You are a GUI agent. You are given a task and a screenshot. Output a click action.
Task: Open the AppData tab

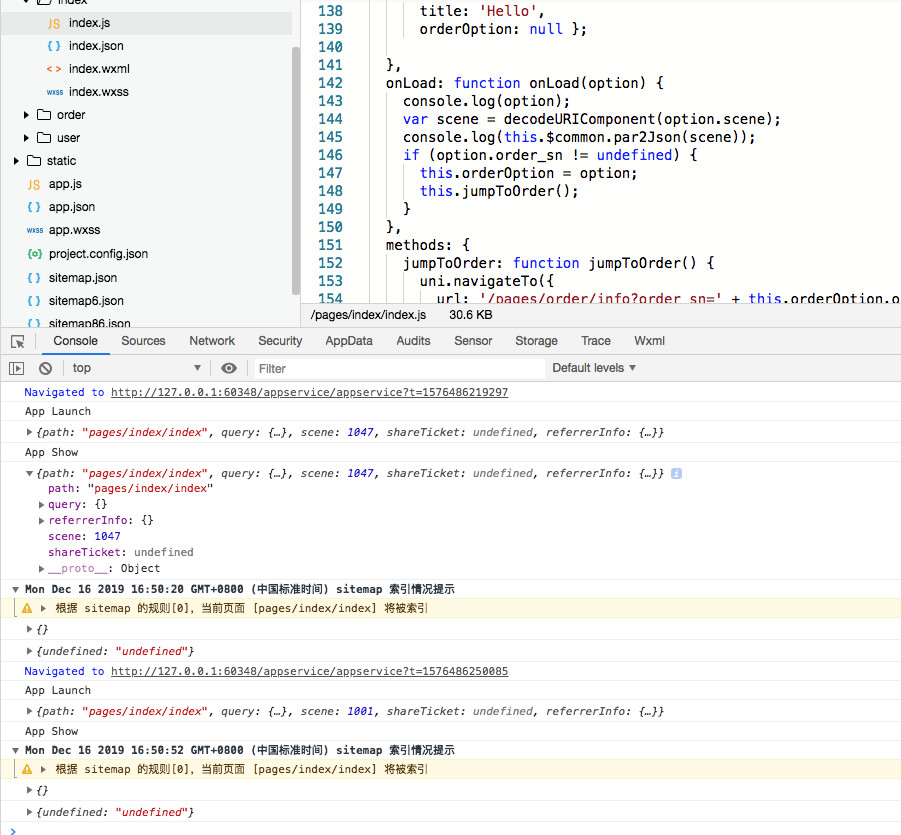point(348,341)
